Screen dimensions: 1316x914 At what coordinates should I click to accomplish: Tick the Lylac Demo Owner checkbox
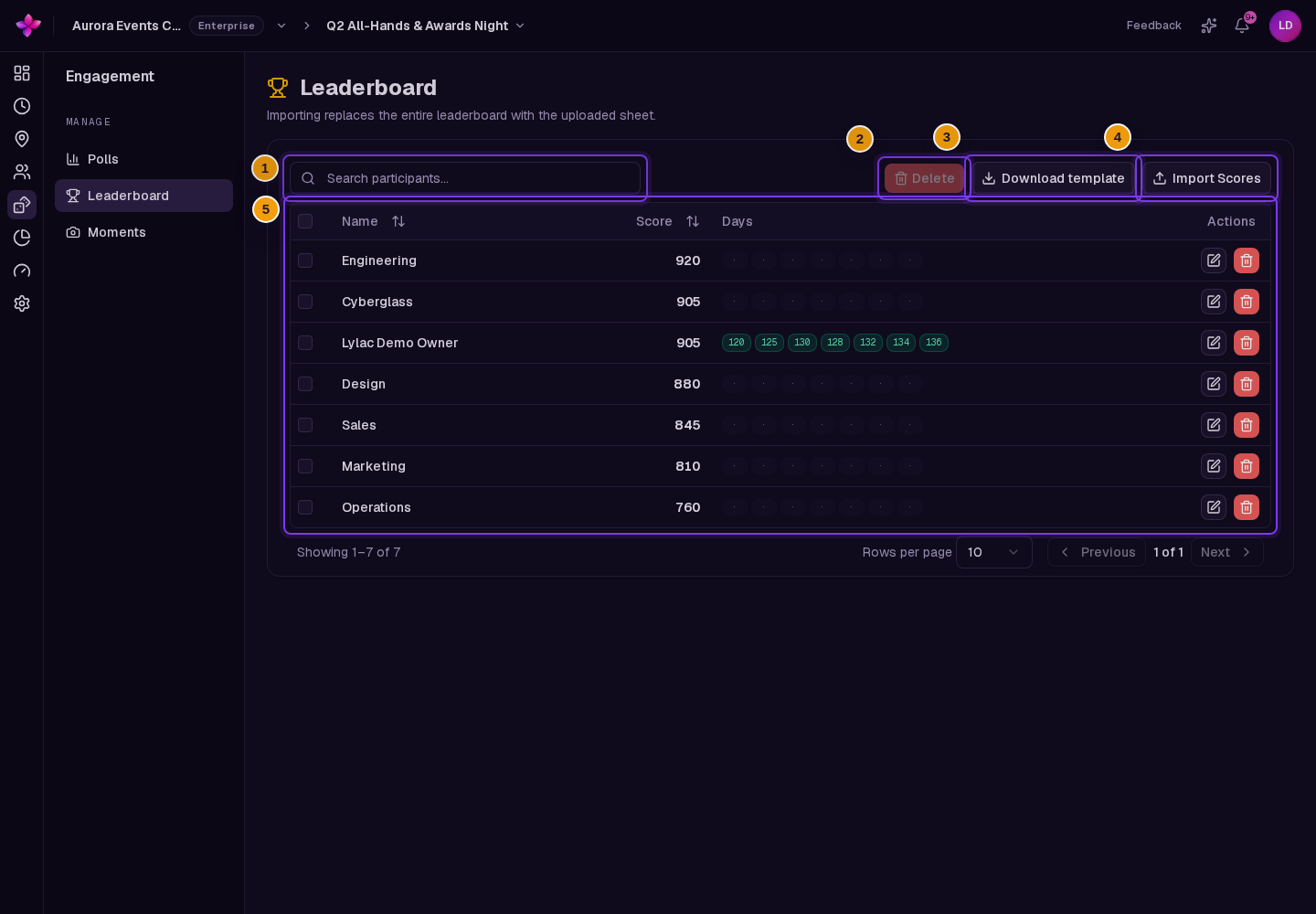coord(305,343)
